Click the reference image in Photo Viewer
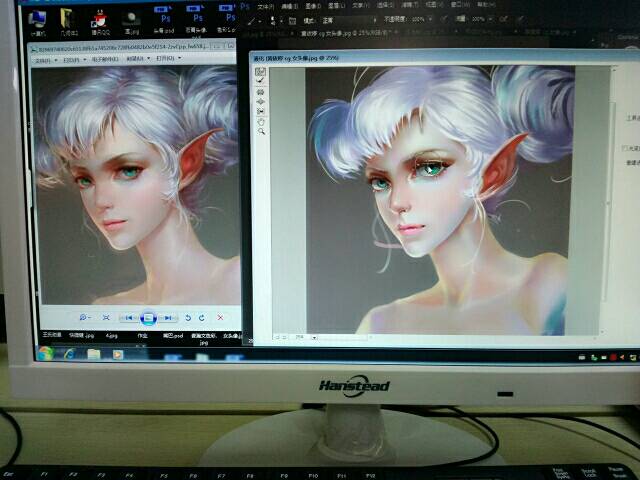This screenshot has height=480, width=640. pos(138,186)
